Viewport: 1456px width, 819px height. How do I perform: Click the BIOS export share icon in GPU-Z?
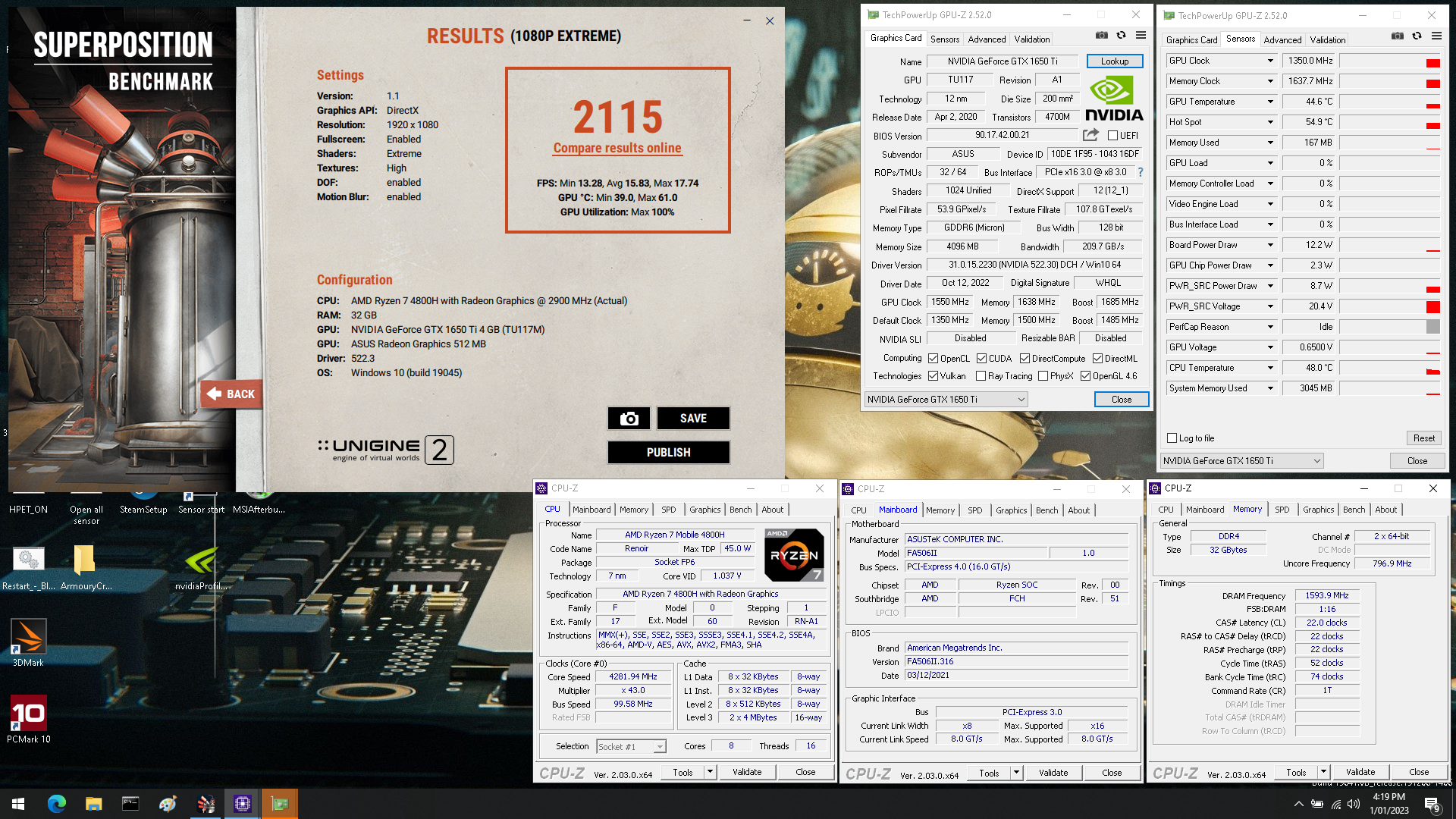tap(1090, 135)
